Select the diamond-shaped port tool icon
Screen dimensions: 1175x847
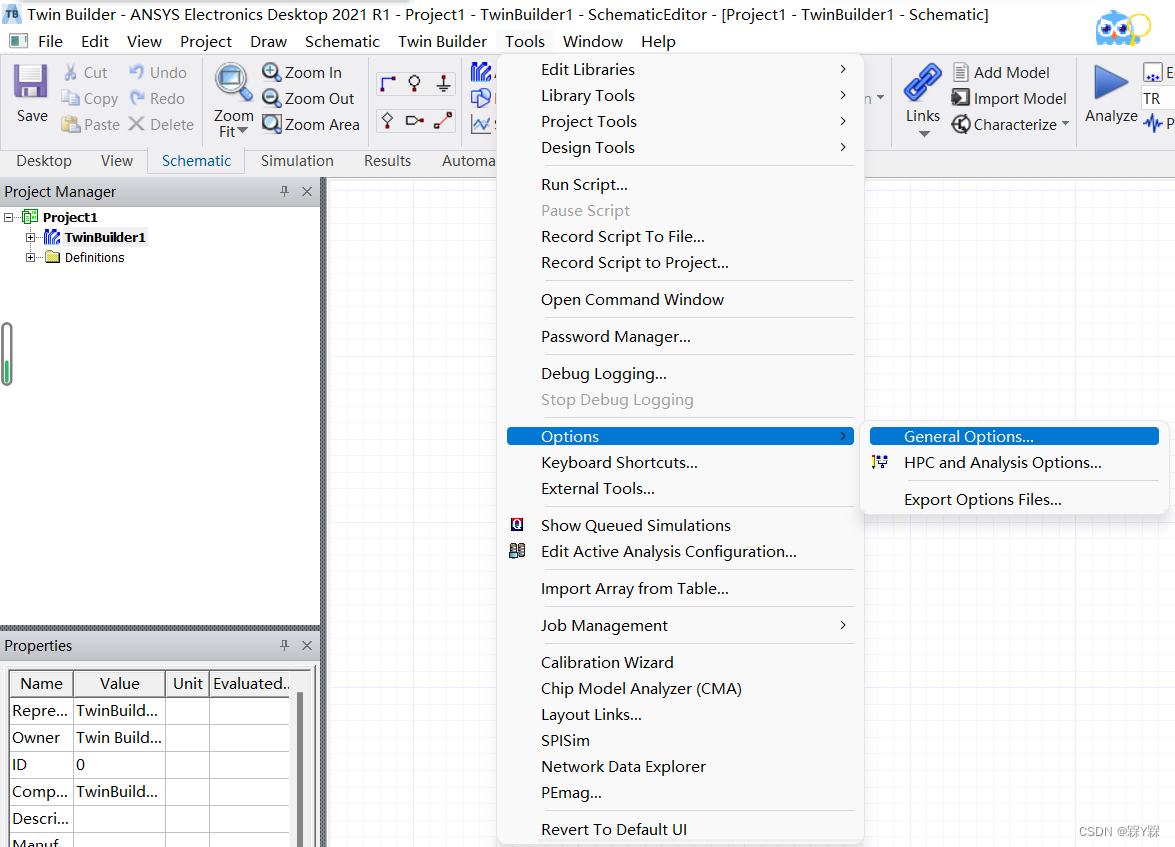pyautogui.click(x=387, y=120)
